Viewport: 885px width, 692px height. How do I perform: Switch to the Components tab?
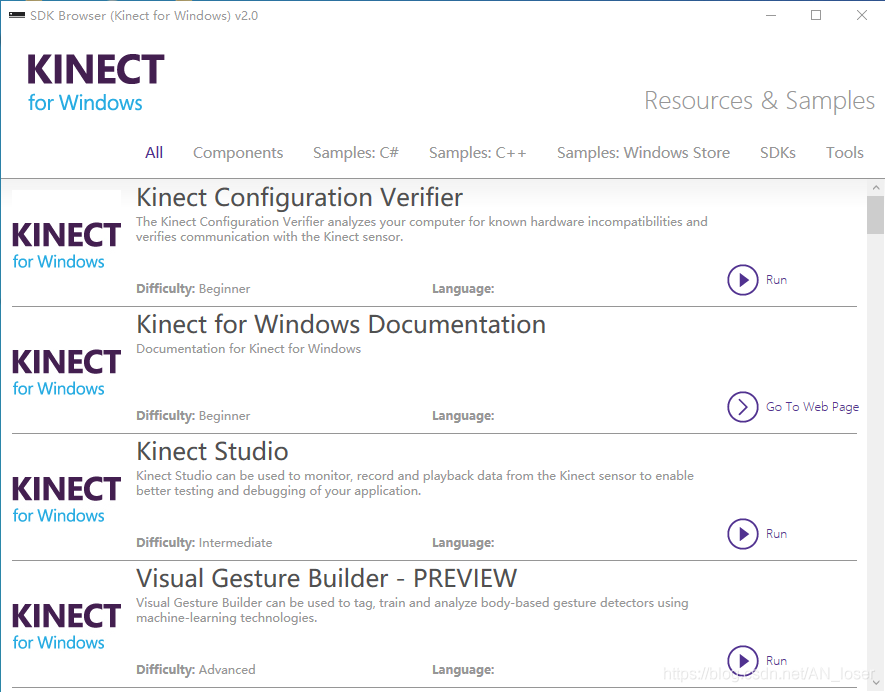pyautogui.click(x=238, y=152)
